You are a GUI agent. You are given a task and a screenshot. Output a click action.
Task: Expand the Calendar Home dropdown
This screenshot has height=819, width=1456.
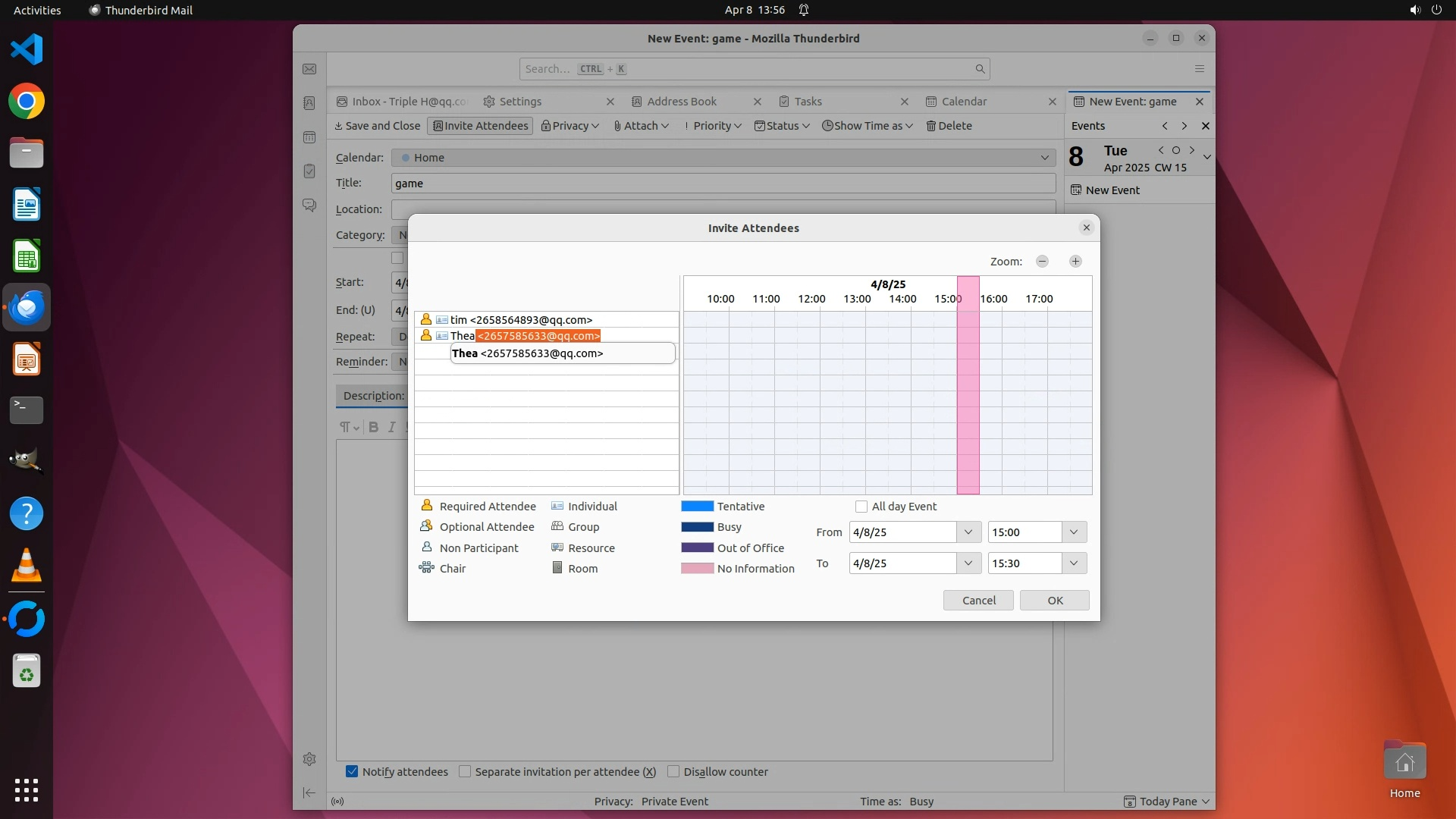(x=1044, y=158)
